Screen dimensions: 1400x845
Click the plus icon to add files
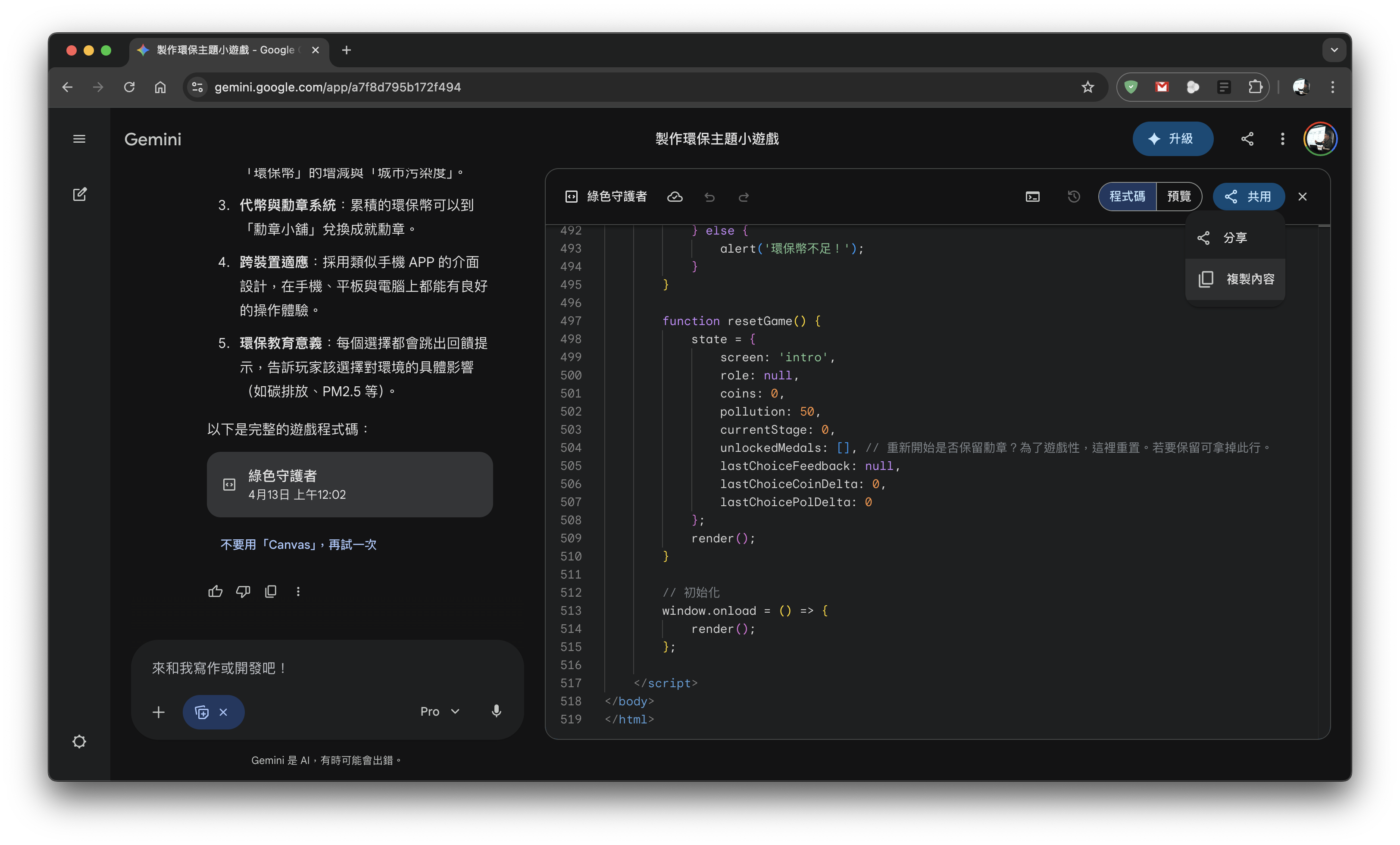click(159, 711)
